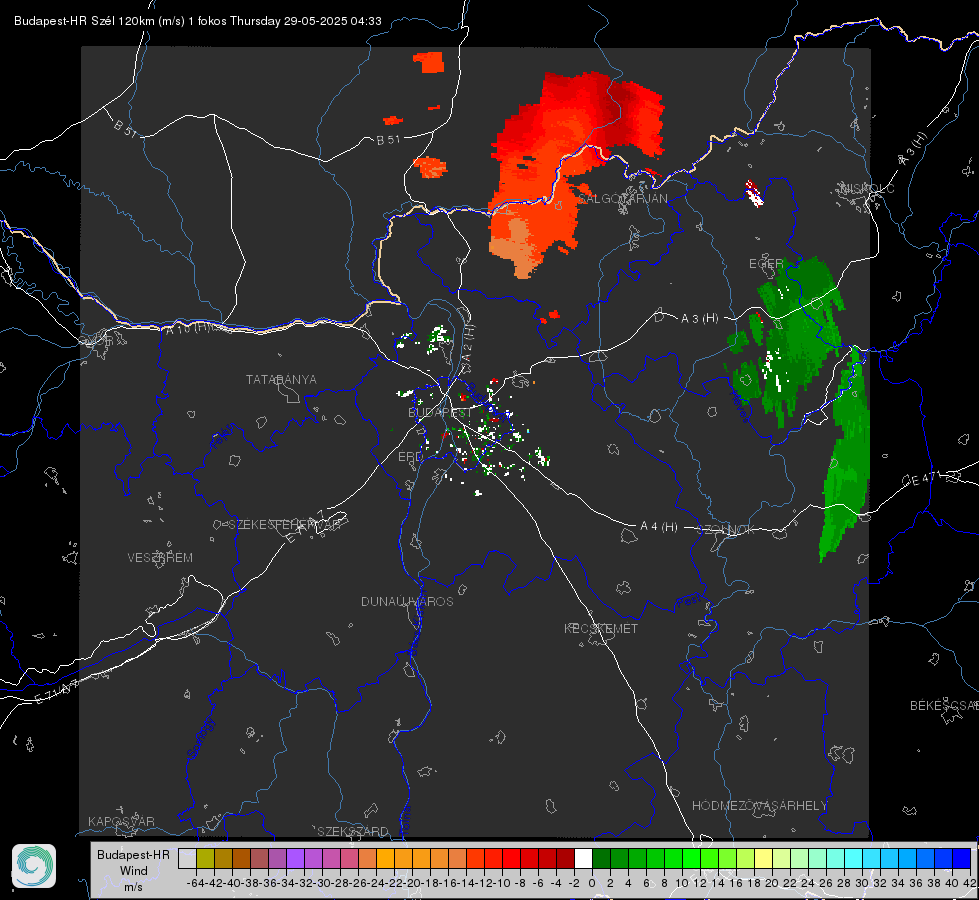
Task: Click the HODMEZOVASARHELY city label
Action: coord(759,806)
